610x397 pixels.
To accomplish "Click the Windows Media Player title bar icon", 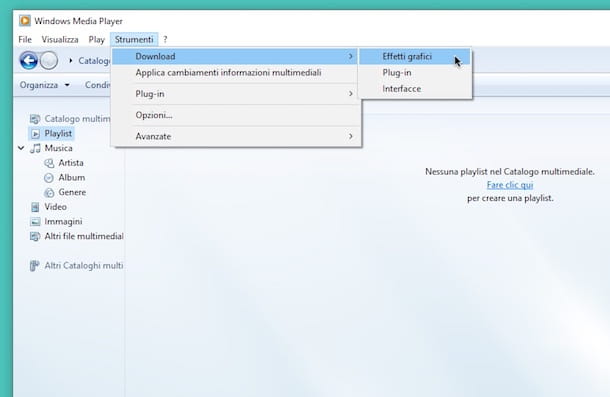I will pyautogui.click(x=25, y=21).
